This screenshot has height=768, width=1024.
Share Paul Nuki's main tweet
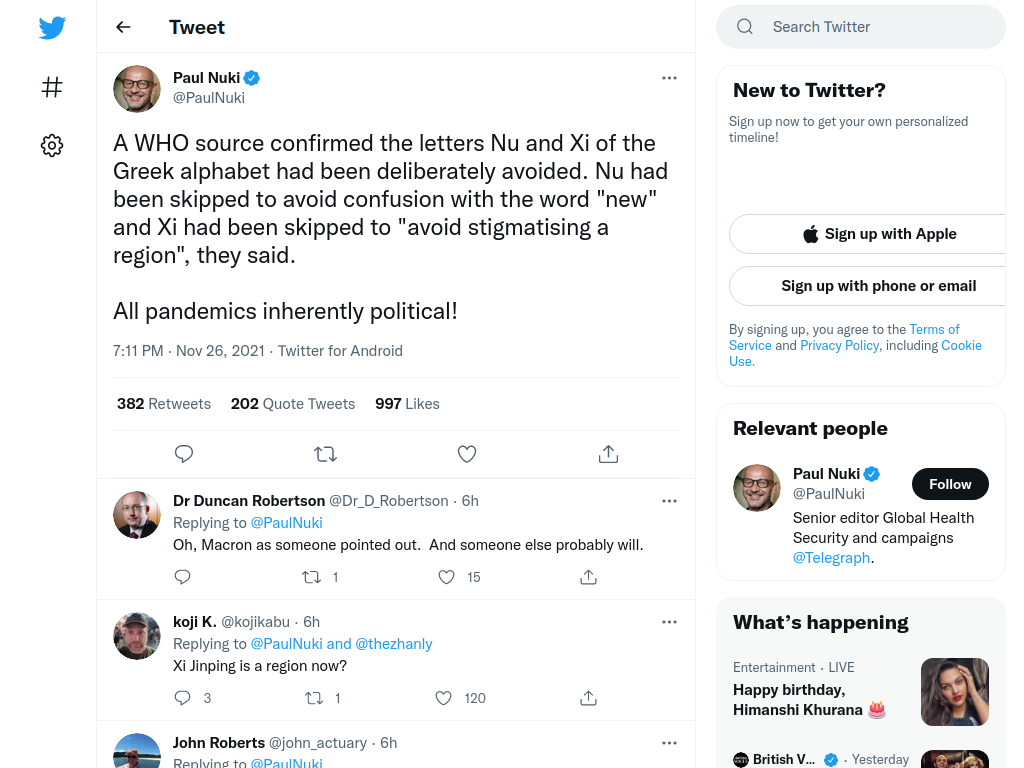click(608, 454)
